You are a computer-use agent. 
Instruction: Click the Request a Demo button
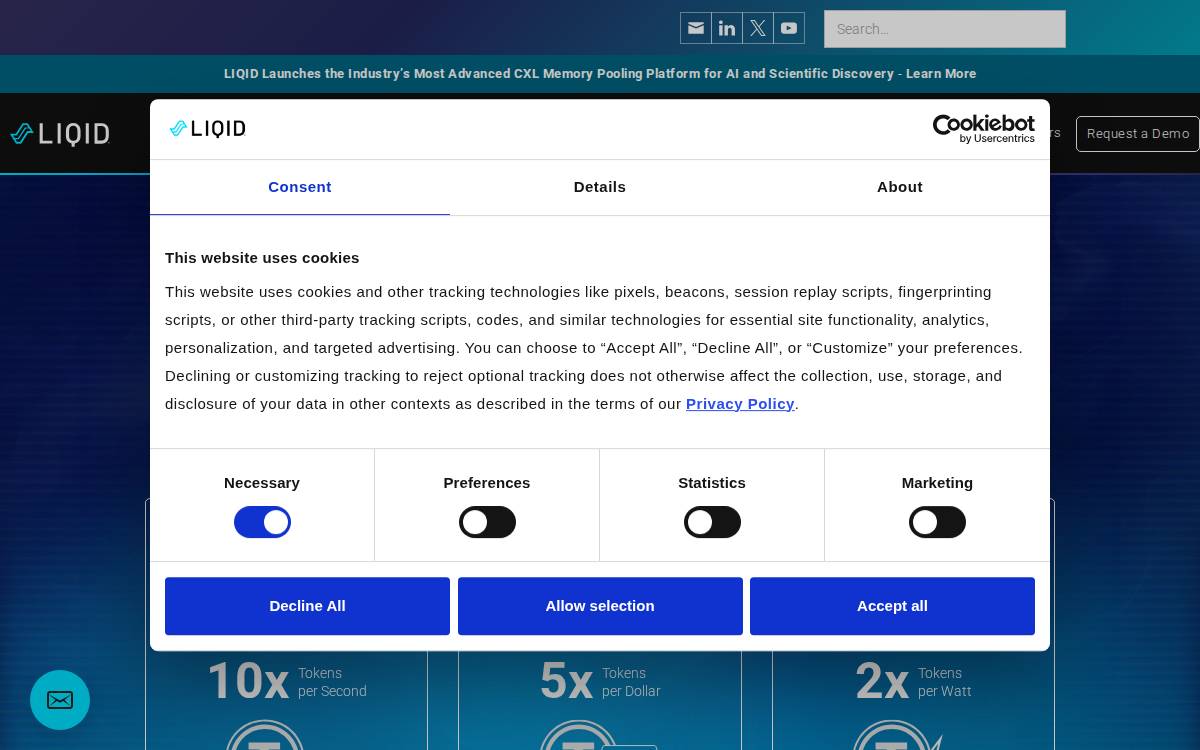(x=1137, y=134)
